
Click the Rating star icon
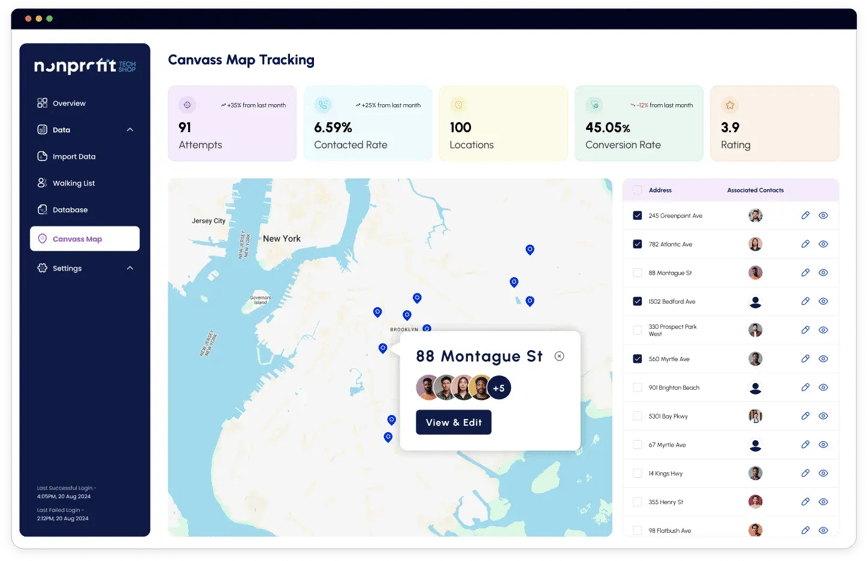(x=730, y=105)
